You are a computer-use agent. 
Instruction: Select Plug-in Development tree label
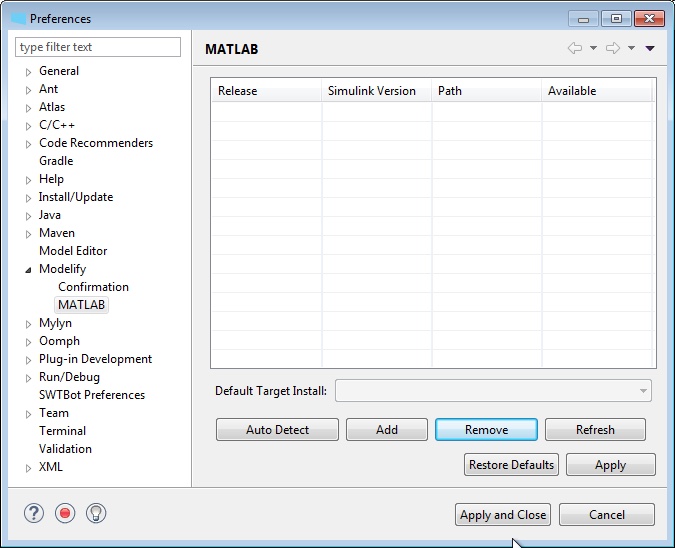95,359
